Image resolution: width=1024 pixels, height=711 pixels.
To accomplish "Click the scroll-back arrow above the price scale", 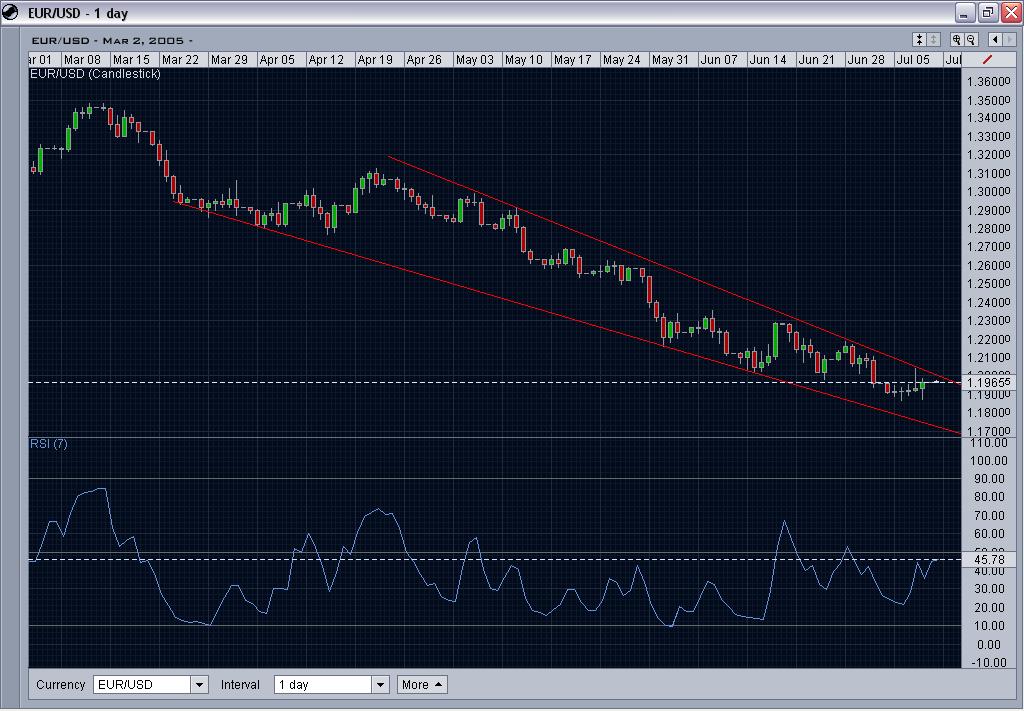I will click(996, 39).
